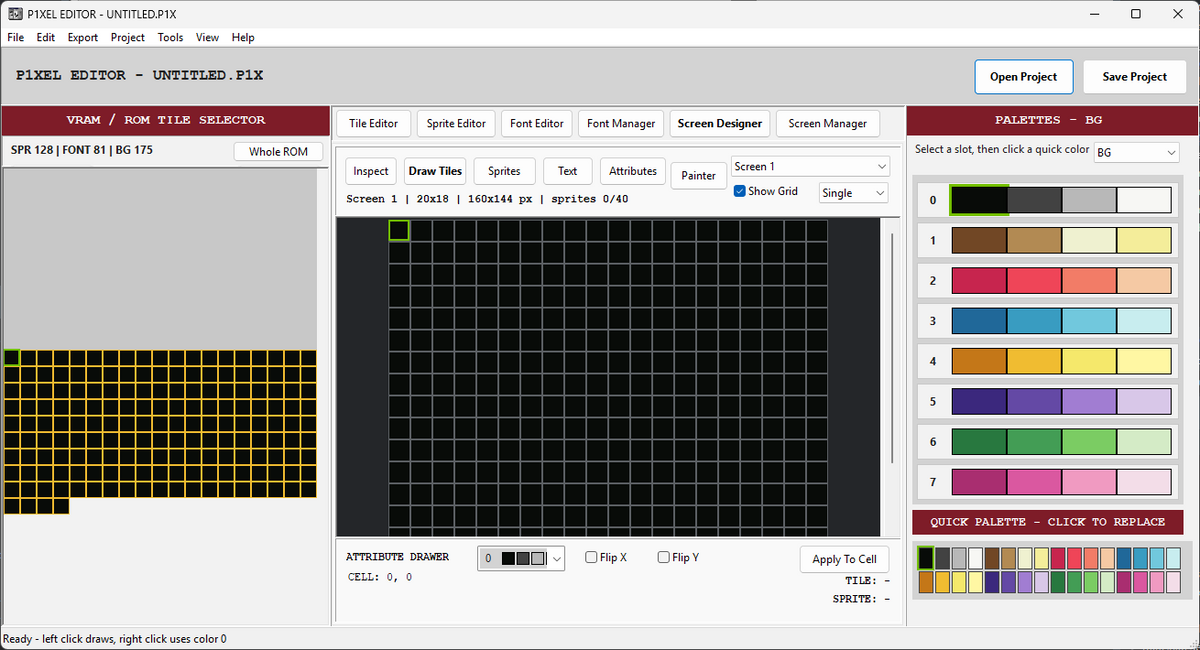Select the Inspect mode button

pos(371,171)
